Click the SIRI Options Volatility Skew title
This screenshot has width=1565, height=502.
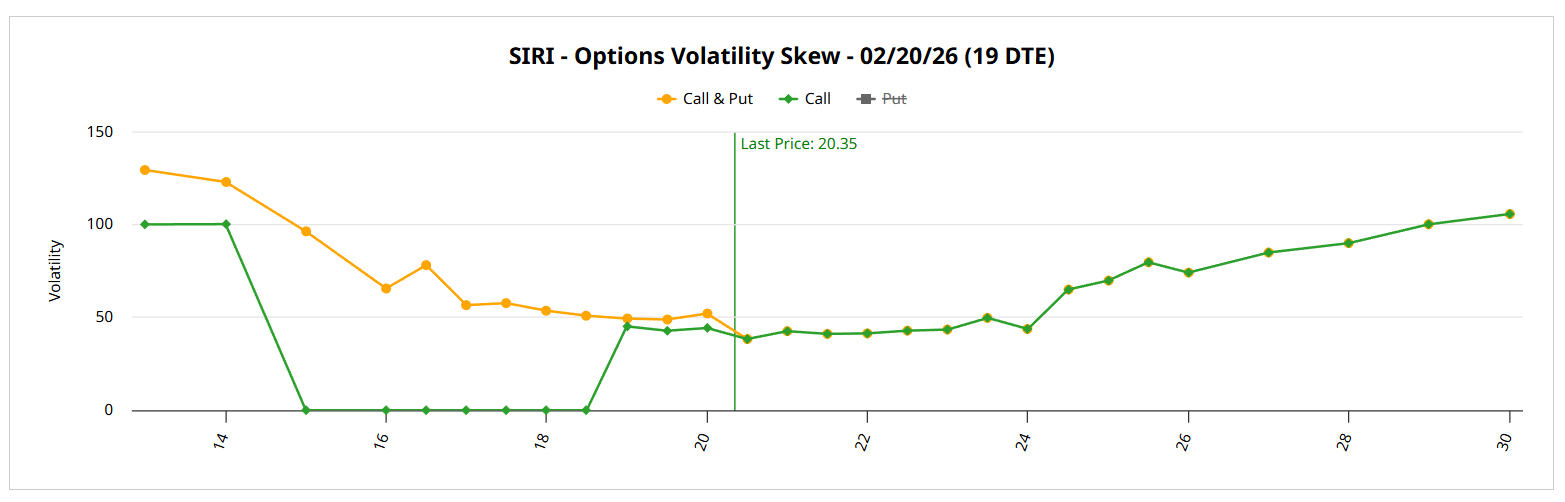point(782,57)
